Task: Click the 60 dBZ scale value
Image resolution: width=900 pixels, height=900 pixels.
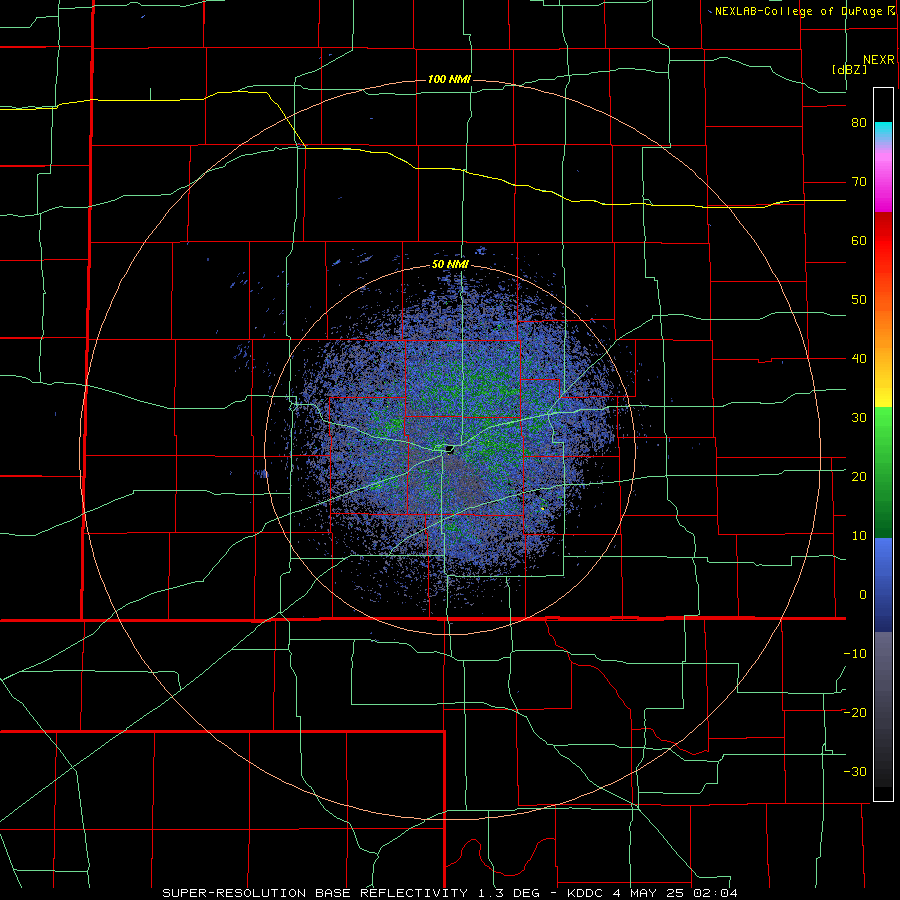Action: coord(859,240)
